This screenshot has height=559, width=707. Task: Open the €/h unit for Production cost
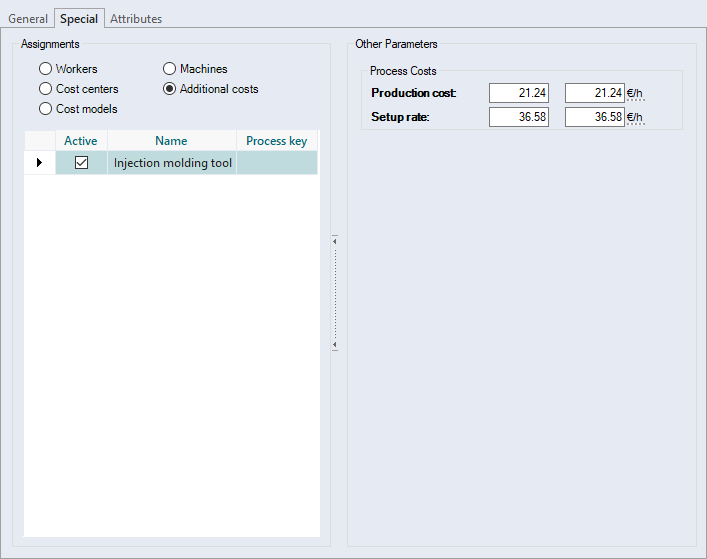tap(636, 93)
